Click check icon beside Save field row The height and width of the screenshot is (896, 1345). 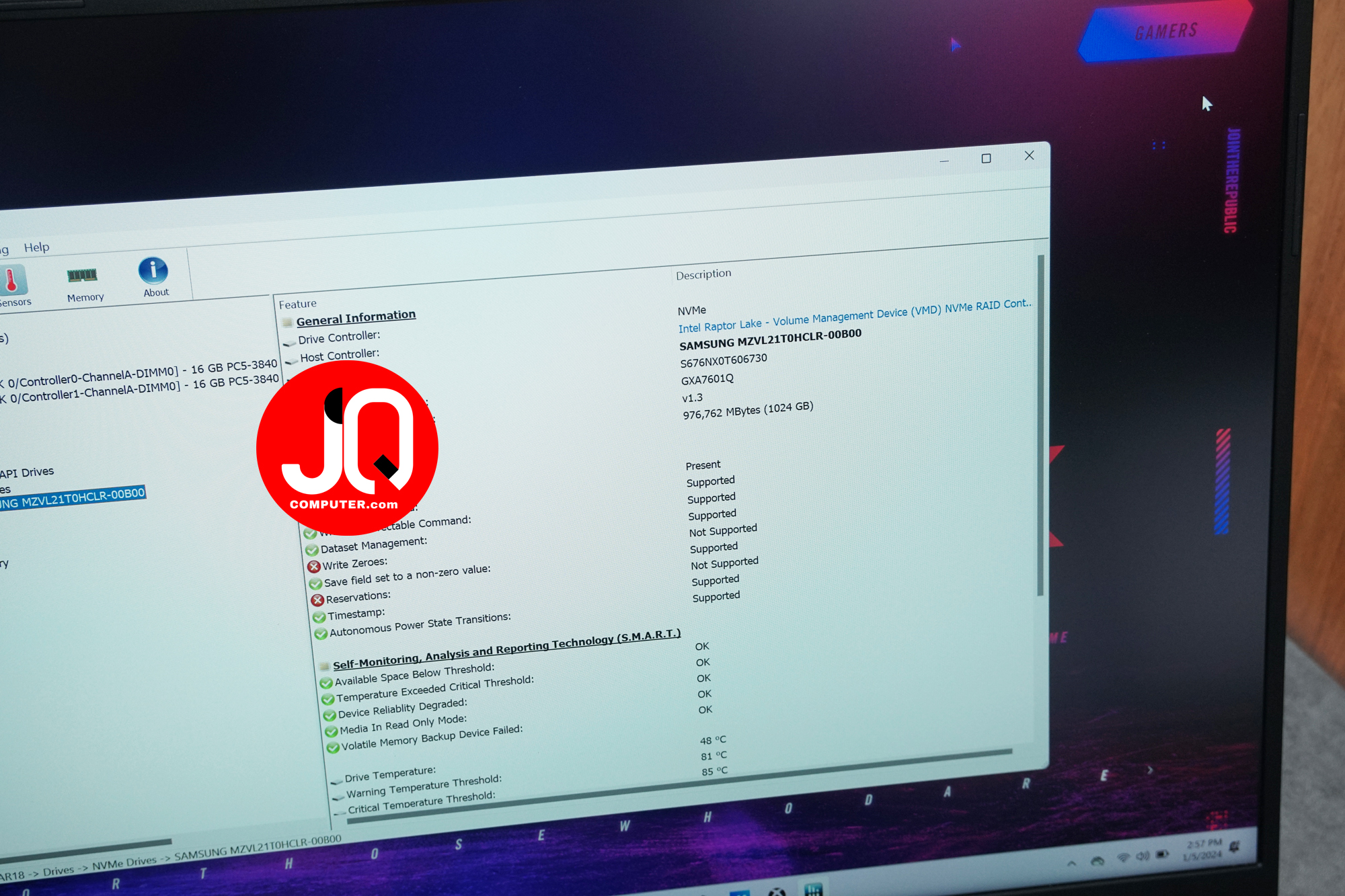click(x=315, y=583)
